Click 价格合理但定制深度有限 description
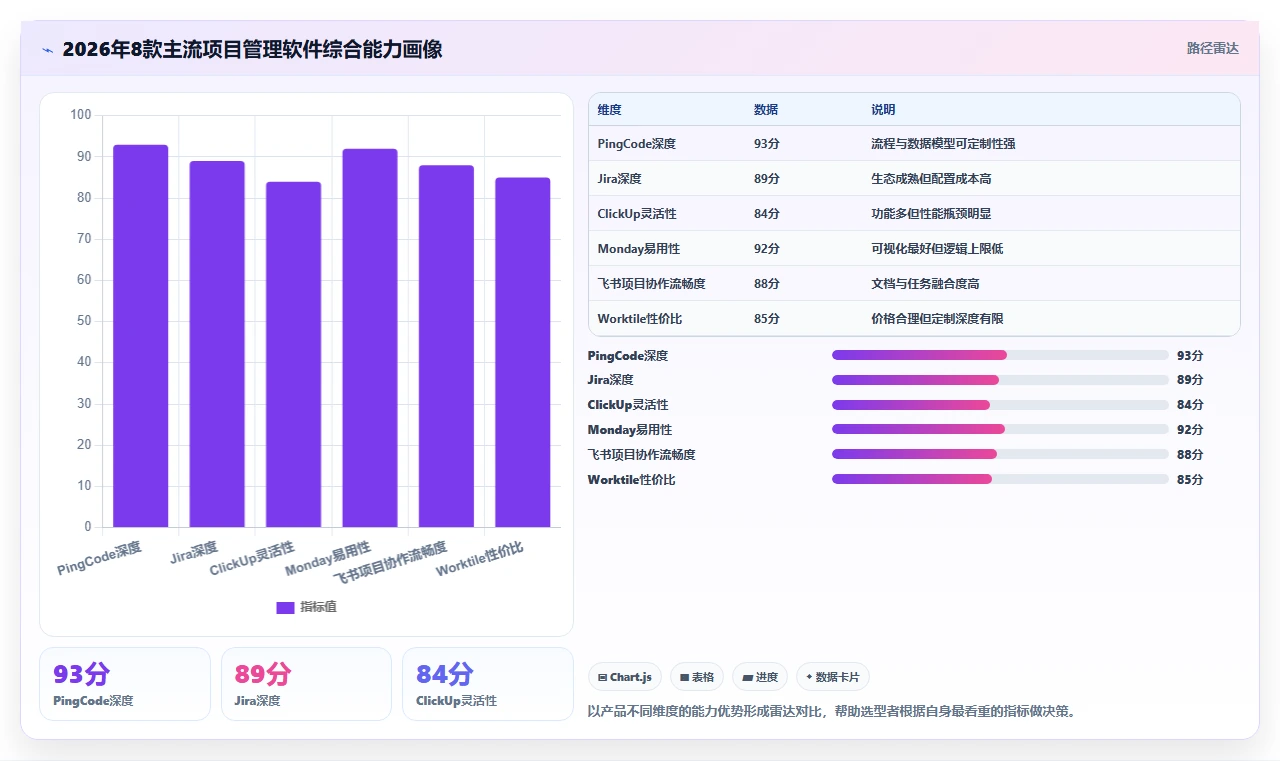 pyautogui.click(x=937, y=319)
